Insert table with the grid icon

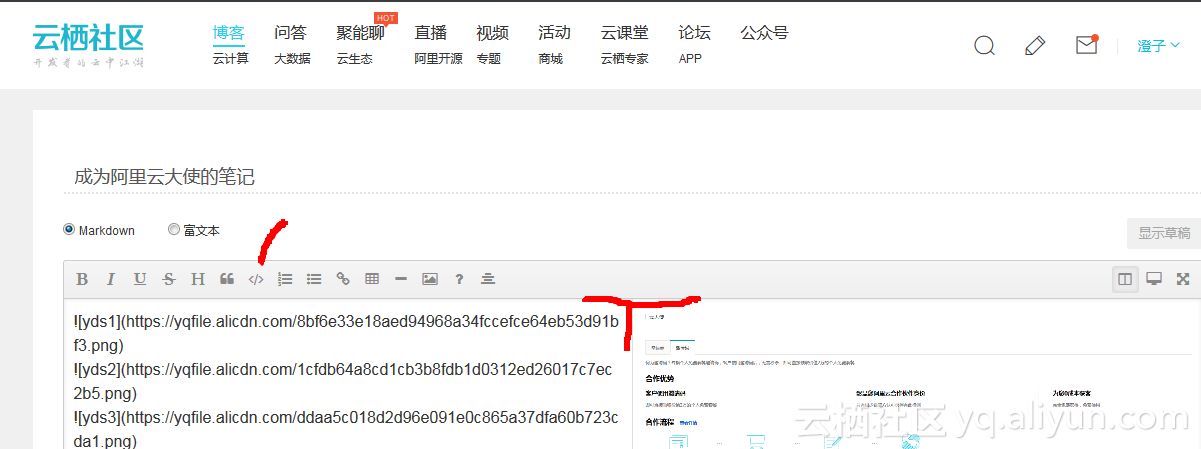click(372, 279)
